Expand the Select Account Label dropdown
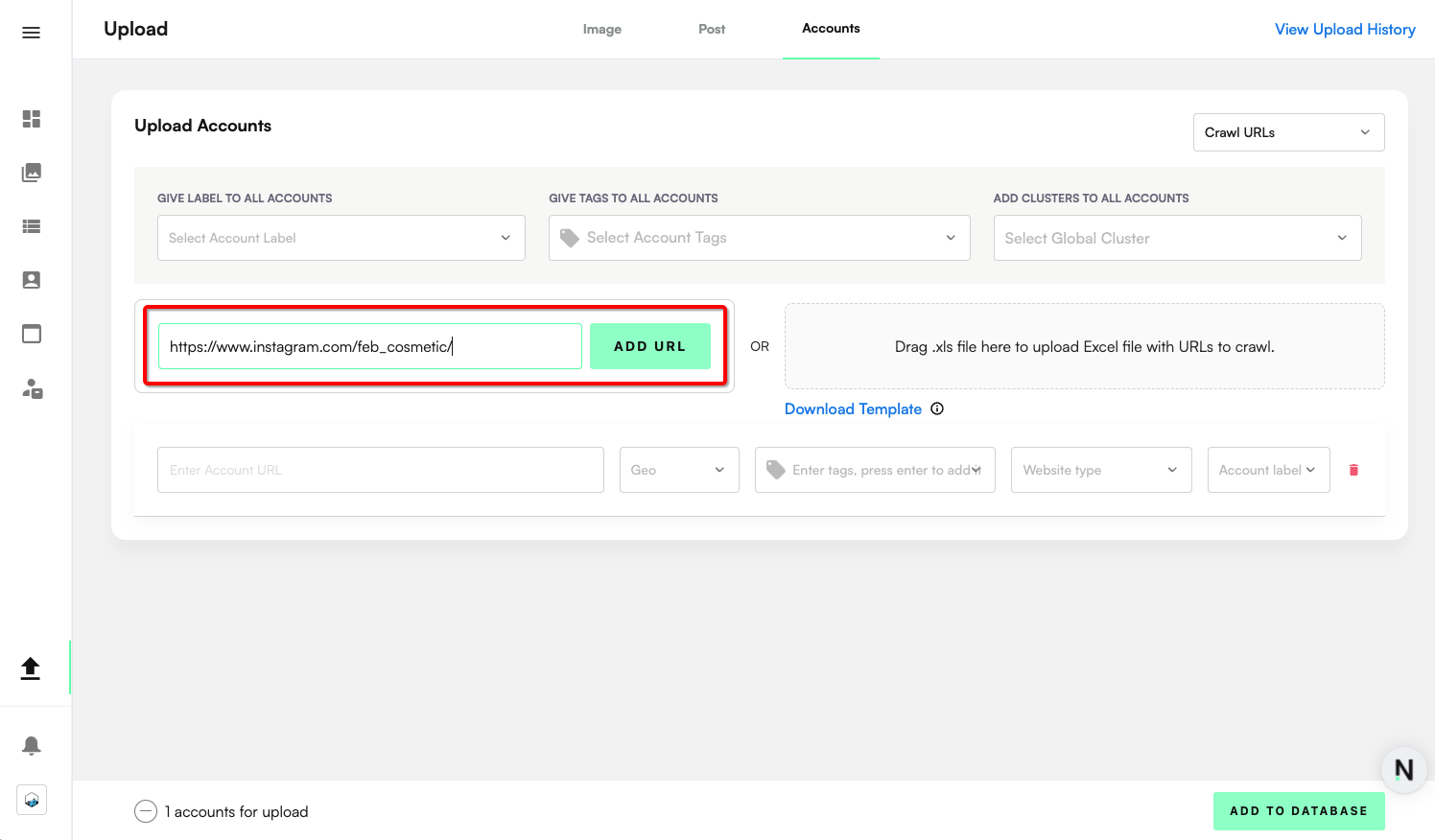The width and height of the screenshot is (1435, 840). (341, 238)
